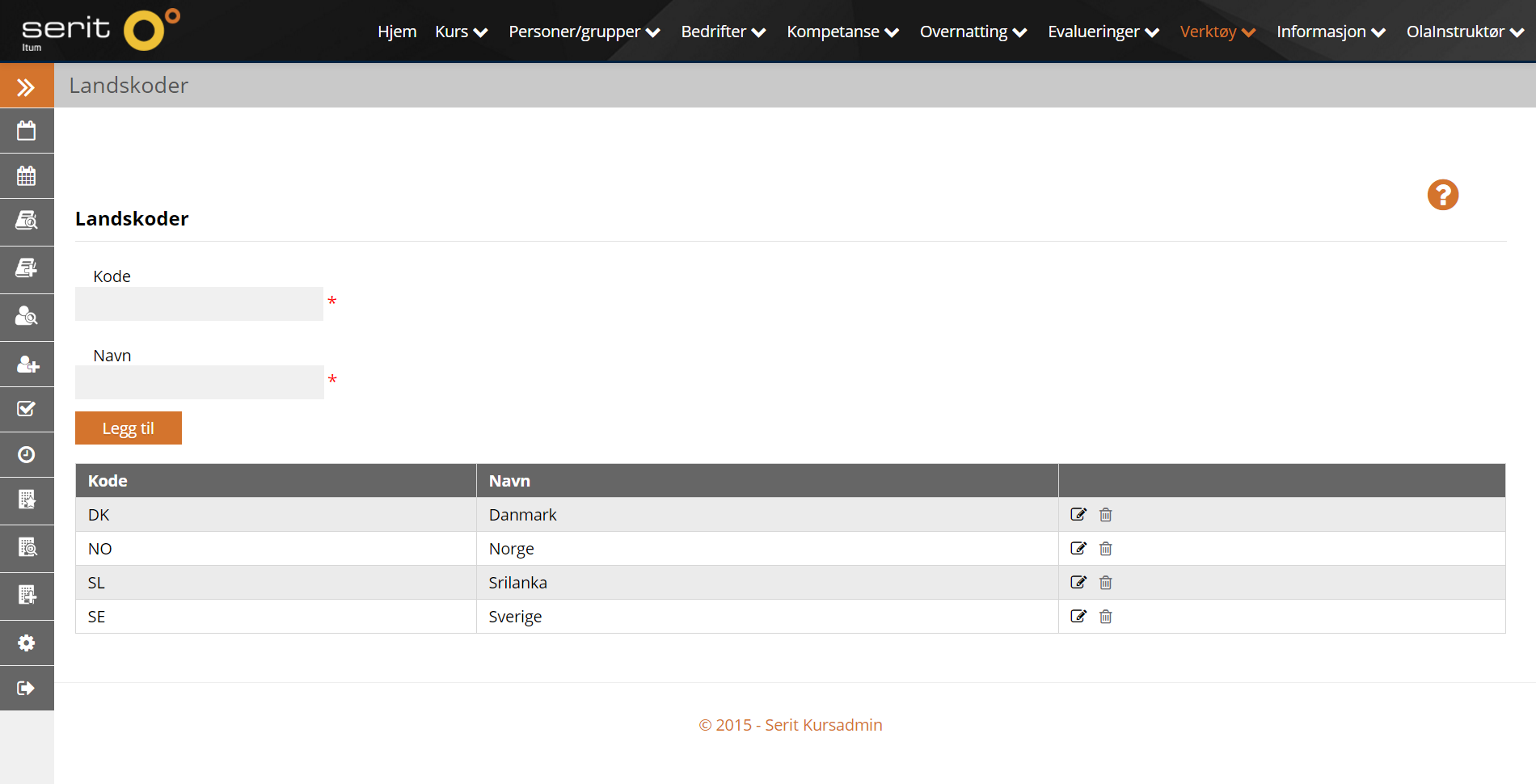Select the DK code cell
This screenshot has height=784, width=1536.
click(276, 515)
